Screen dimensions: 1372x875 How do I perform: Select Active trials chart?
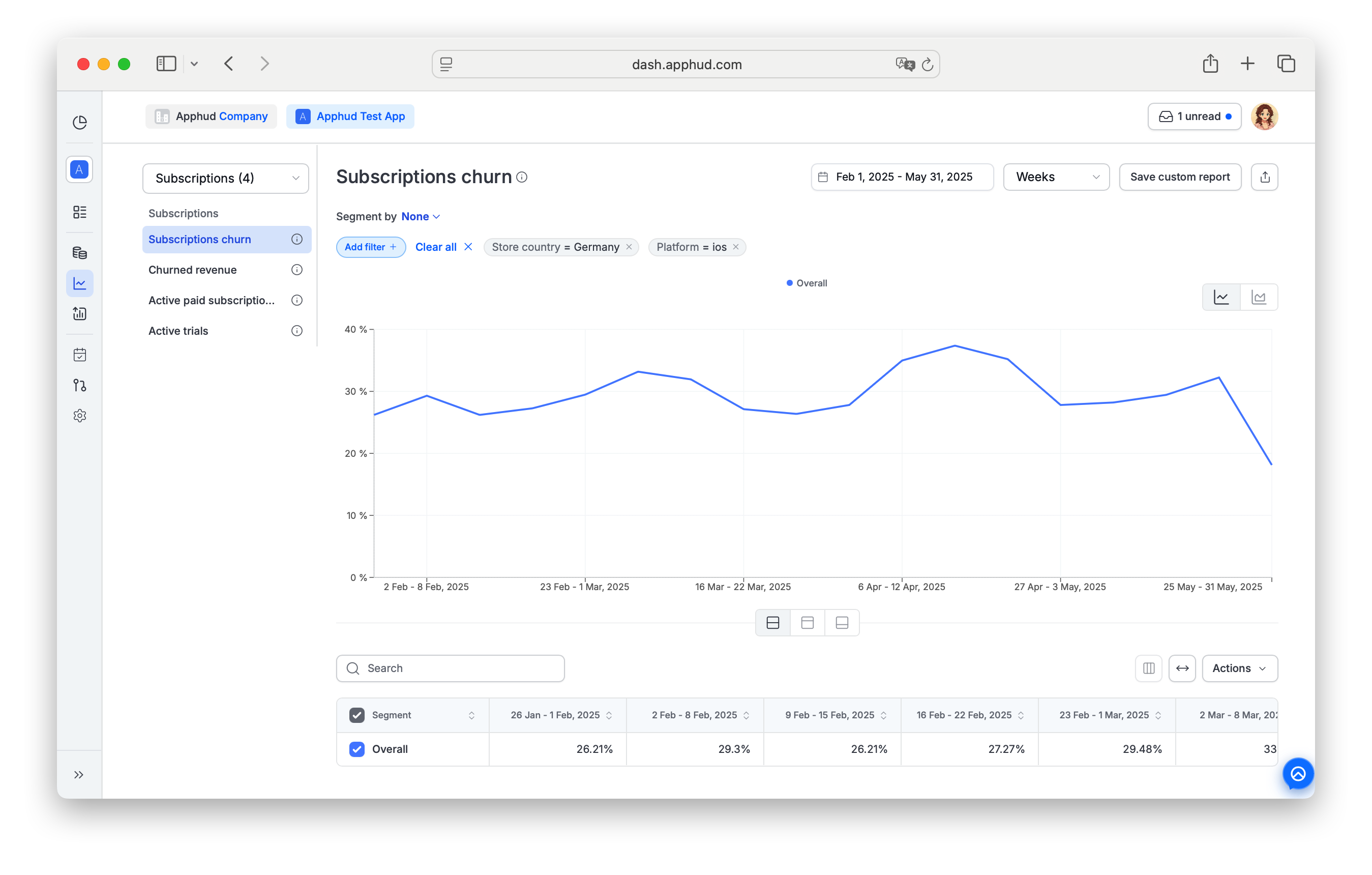(227, 331)
